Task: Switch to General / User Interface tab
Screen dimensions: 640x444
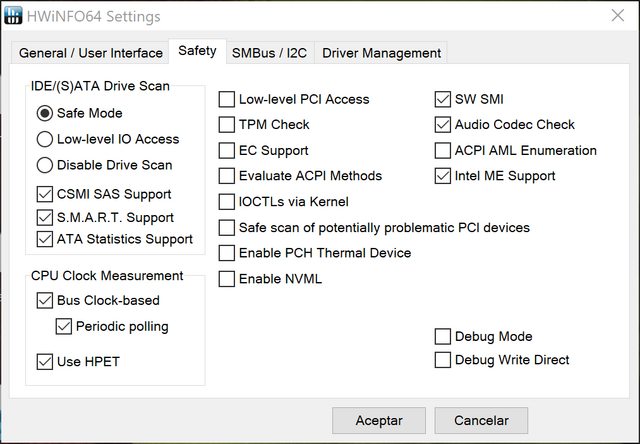Action: point(91,53)
